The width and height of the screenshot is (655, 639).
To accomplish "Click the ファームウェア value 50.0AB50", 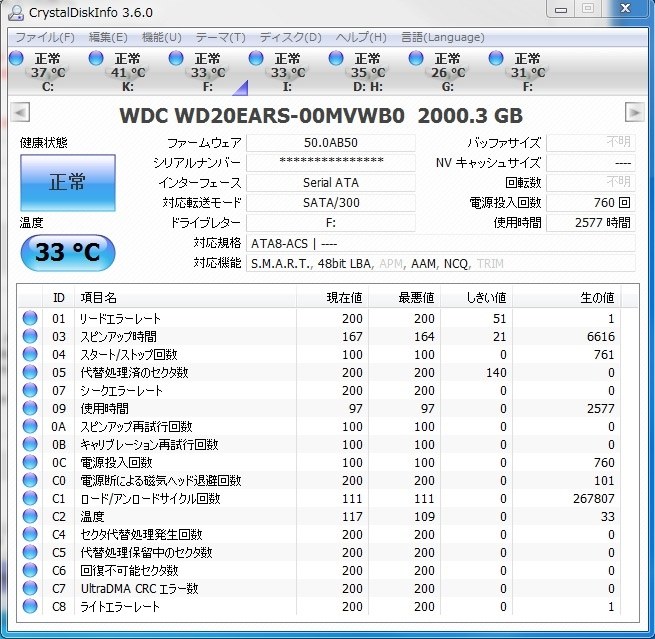I will click(331, 143).
